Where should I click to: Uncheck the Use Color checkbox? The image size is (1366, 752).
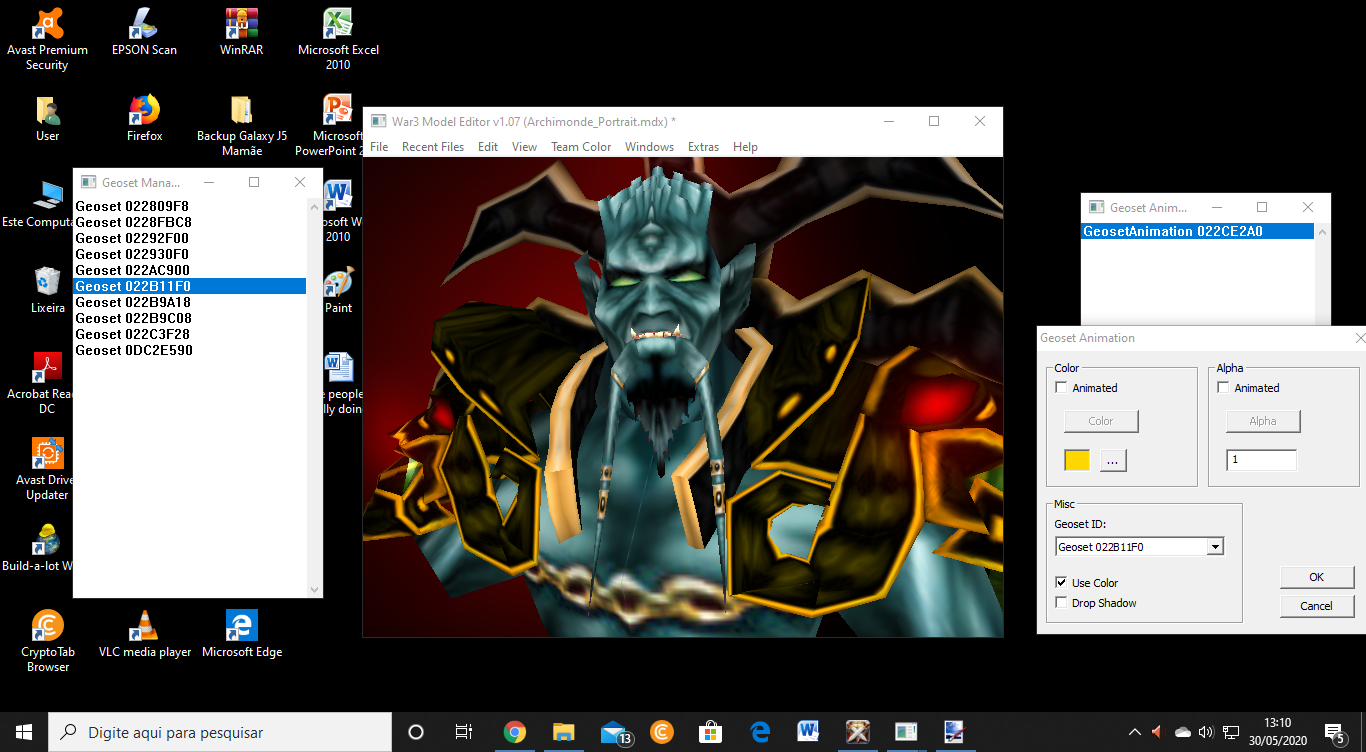1062,583
